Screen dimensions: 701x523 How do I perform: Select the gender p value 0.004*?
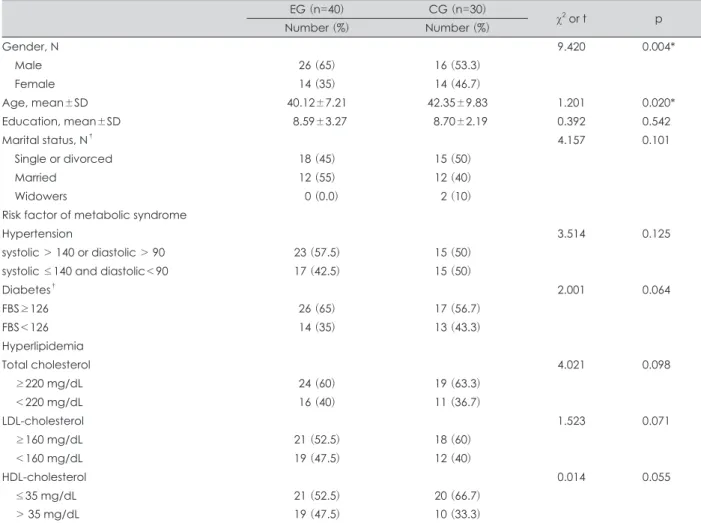click(x=658, y=46)
